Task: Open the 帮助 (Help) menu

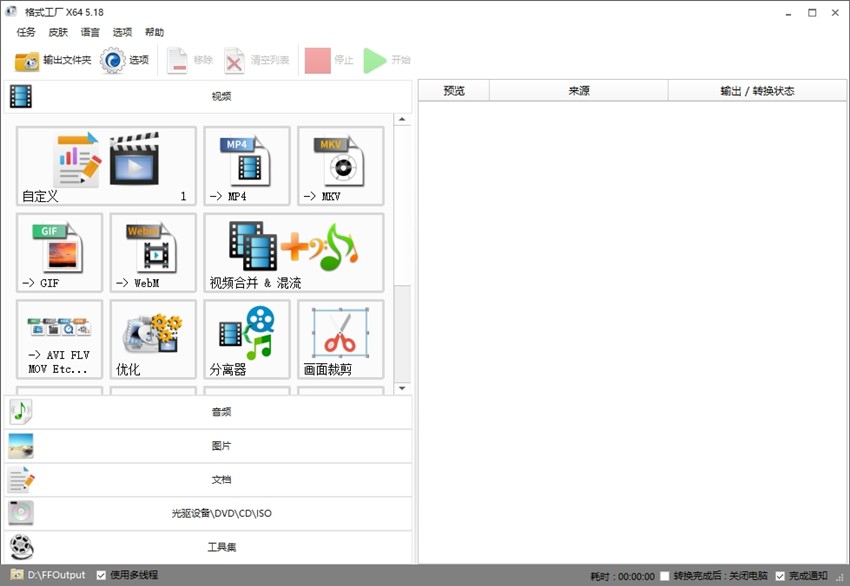Action: (x=153, y=31)
